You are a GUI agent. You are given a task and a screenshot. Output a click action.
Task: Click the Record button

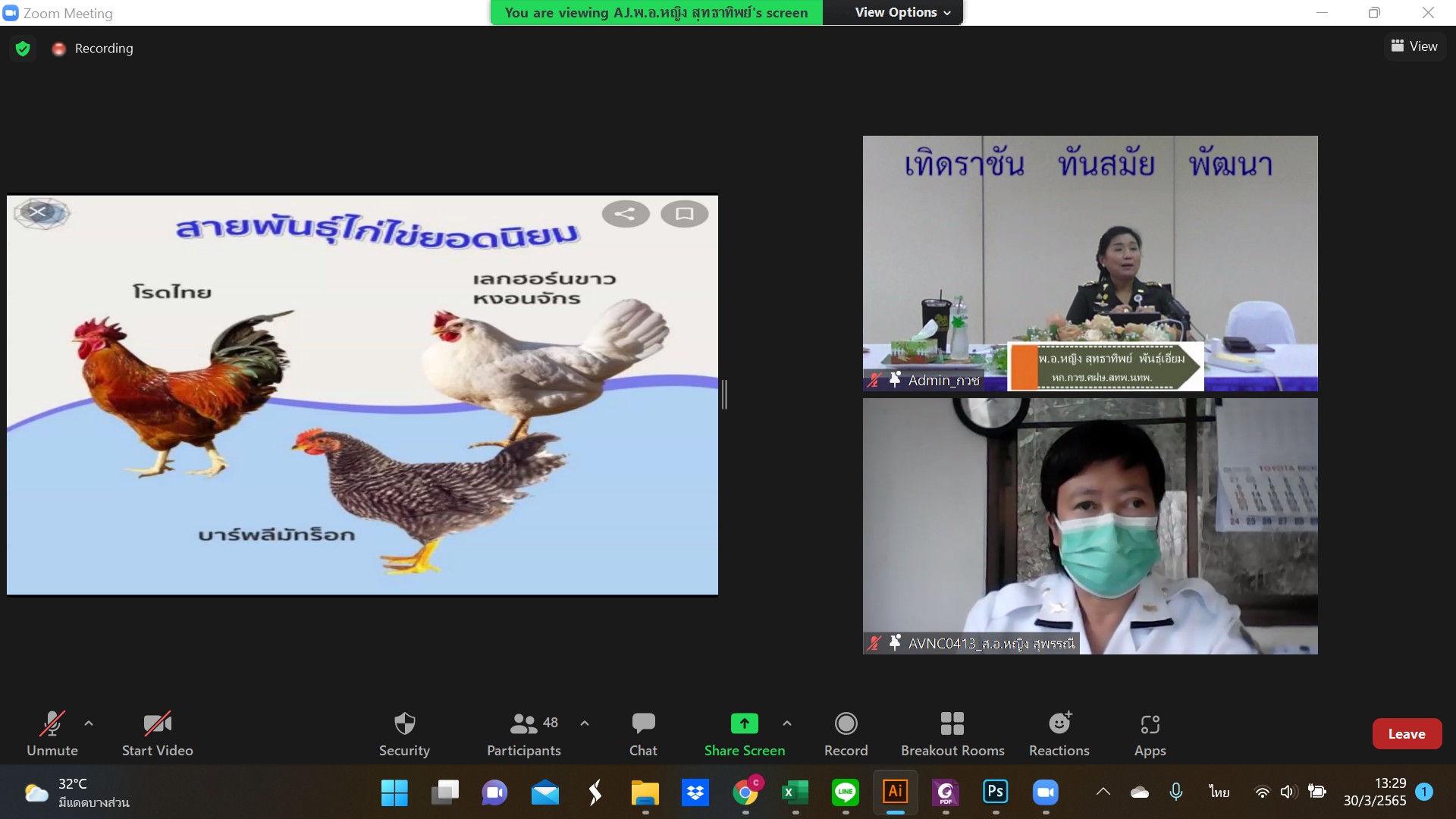[x=846, y=733]
